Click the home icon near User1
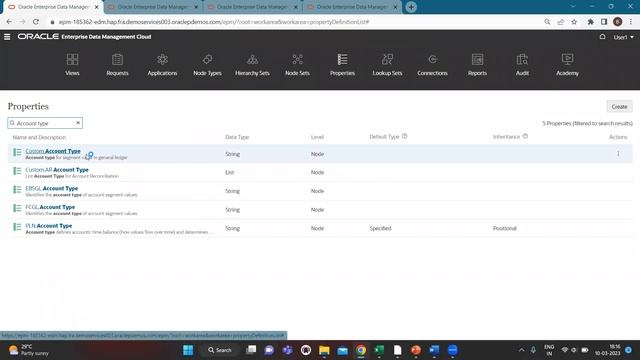 (602, 37)
